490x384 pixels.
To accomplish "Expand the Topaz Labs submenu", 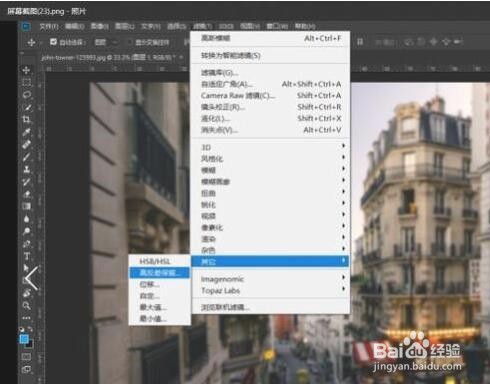I will [270, 291].
